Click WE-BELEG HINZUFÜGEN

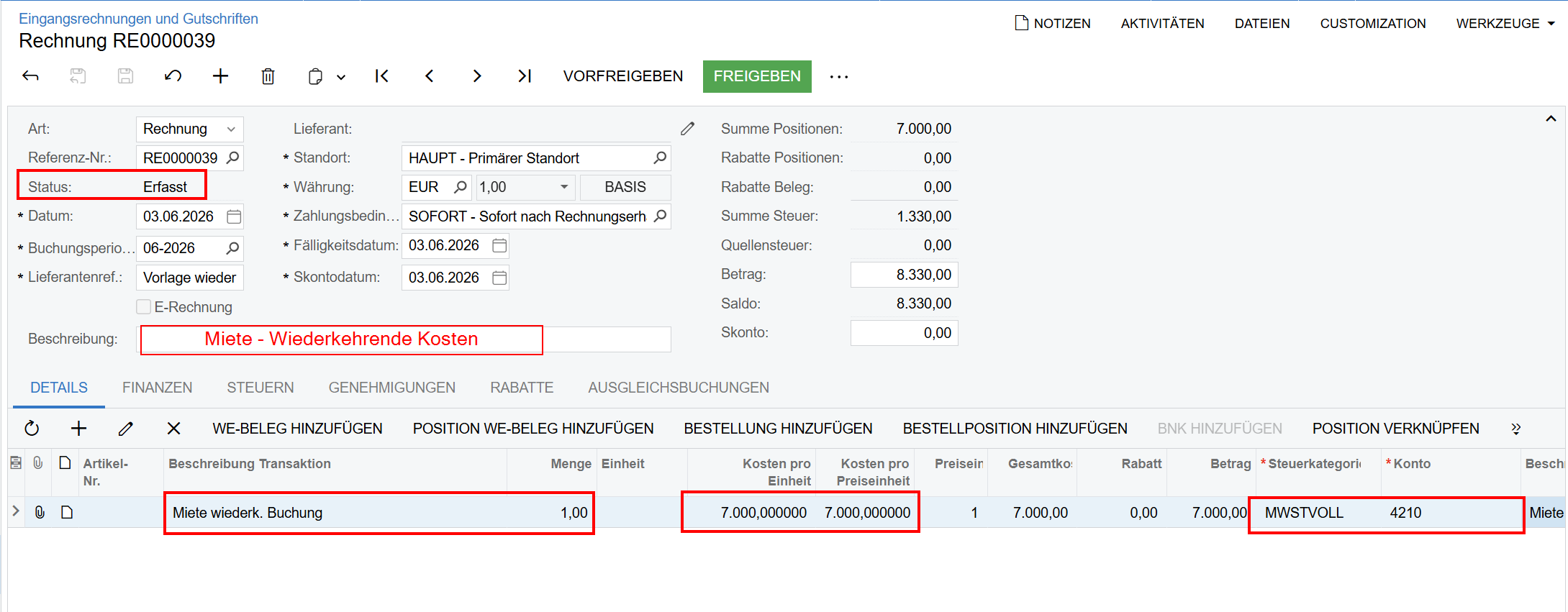pos(297,429)
